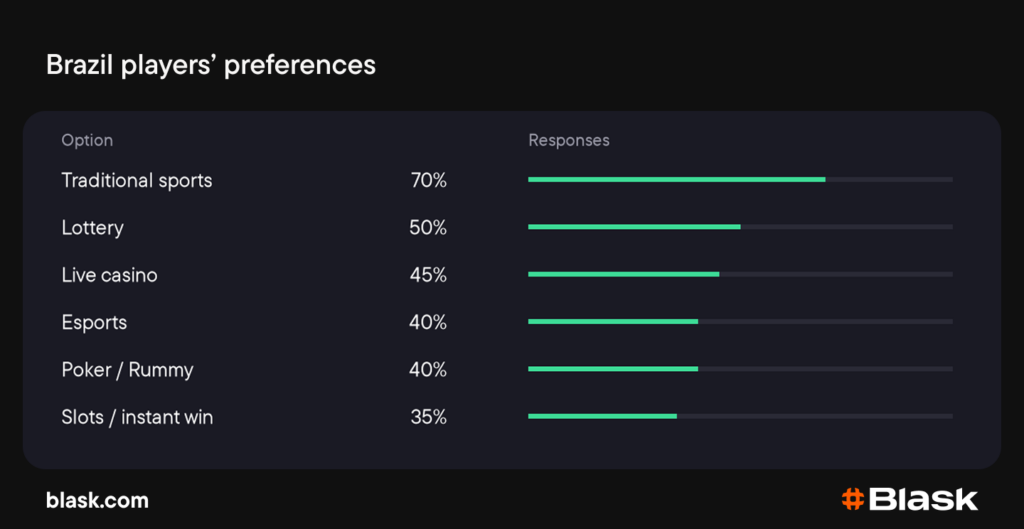Click the Slots / instant win bar
This screenshot has height=529, width=1024.
[741, 416]
